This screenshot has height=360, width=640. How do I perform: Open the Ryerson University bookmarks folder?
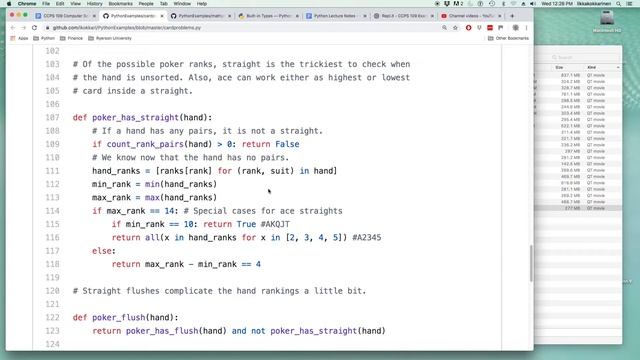coord(110,38)
